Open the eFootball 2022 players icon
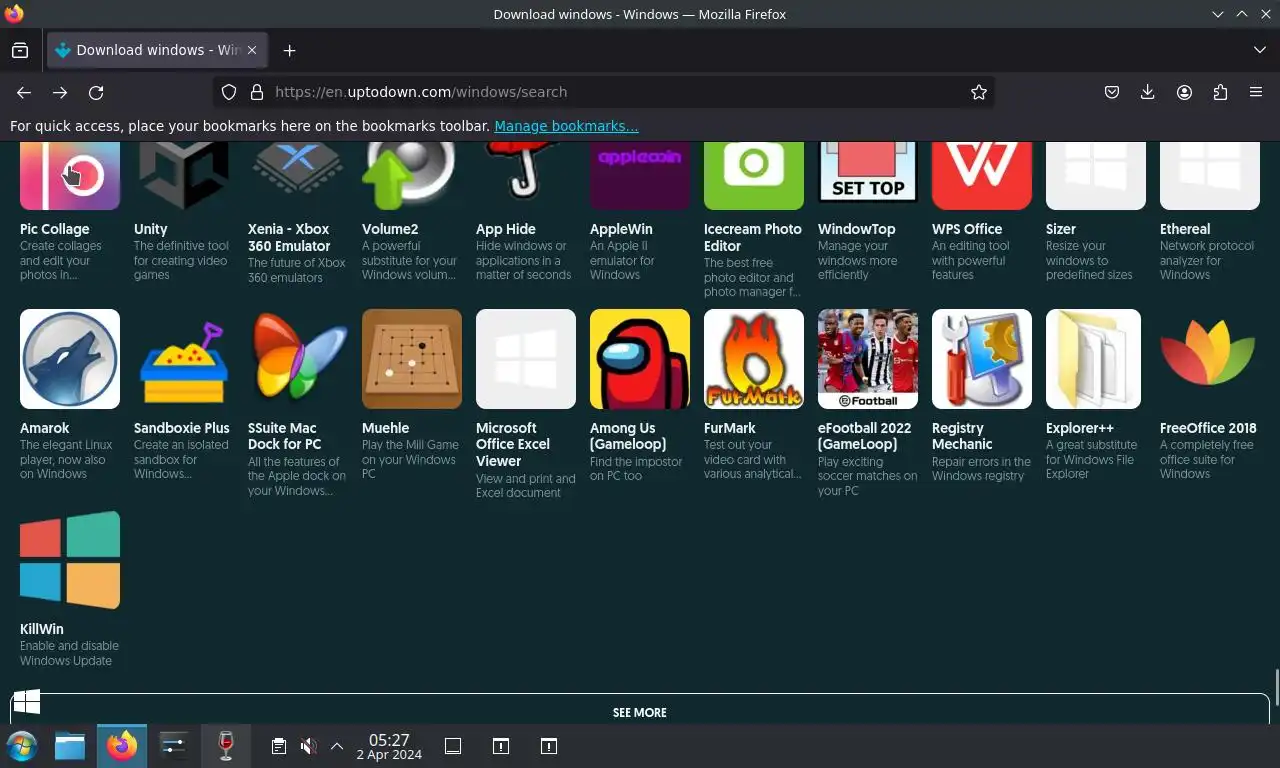This screenshot has height=768, width=1280. coord(868,359)
